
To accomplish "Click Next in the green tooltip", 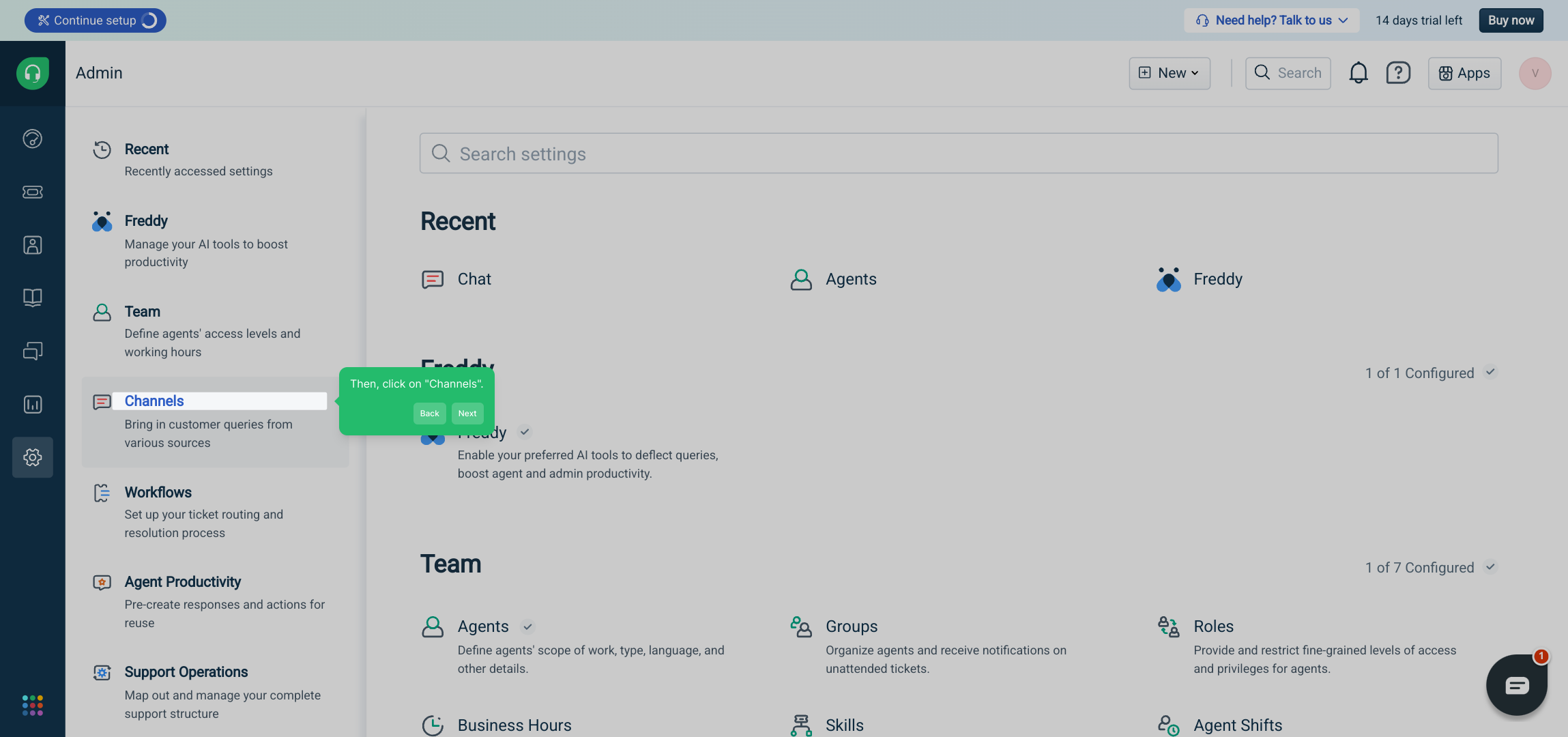I will point(467,414).
